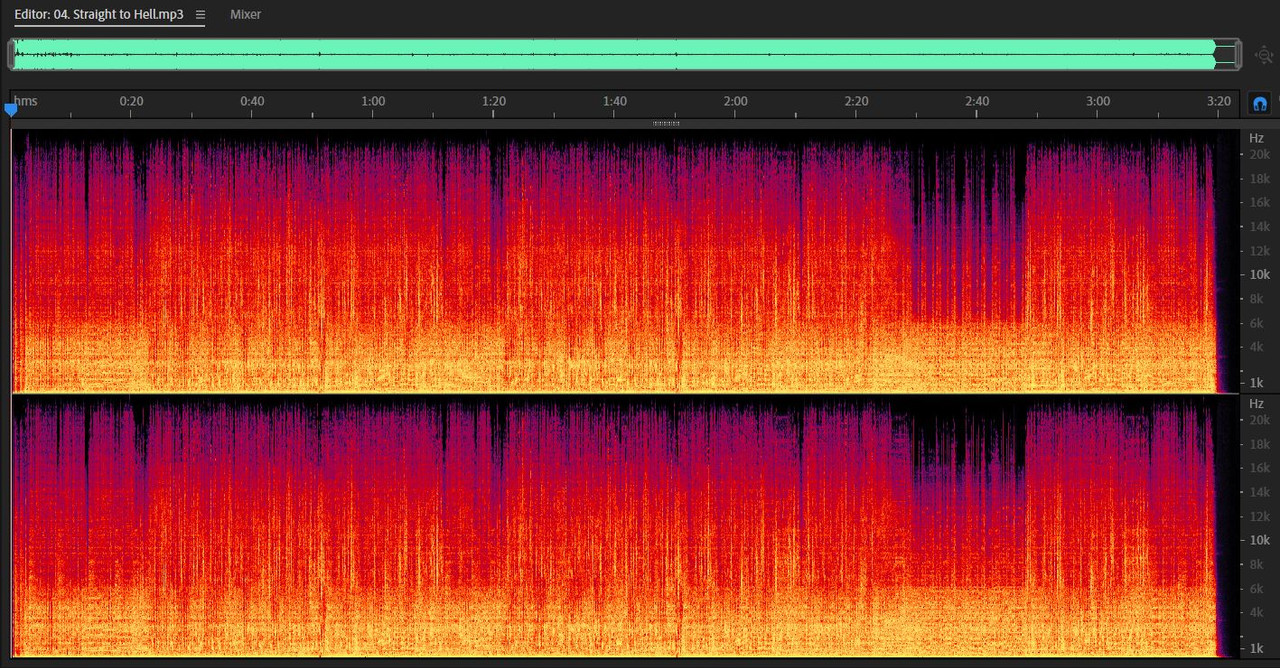Click the 3:00 mark on time ruler
The height and width of the screenshot is (668, 1280).
[1098, 101]
